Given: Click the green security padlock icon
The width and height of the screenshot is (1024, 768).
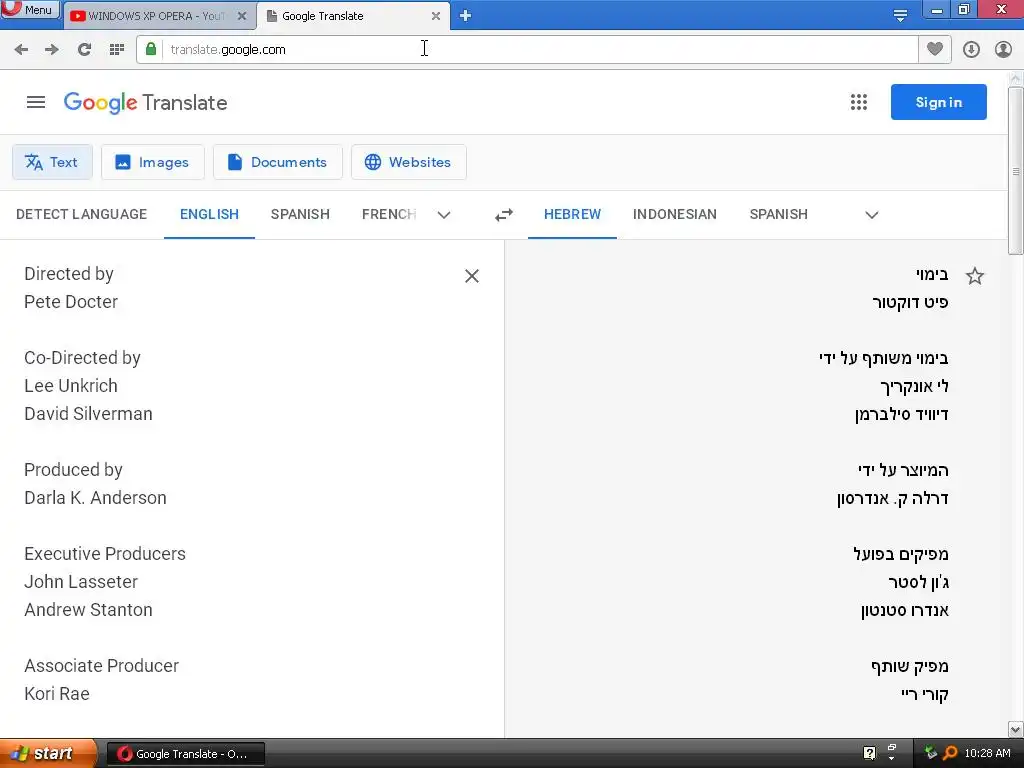Looking at the screenshot, I should point(151,49).
